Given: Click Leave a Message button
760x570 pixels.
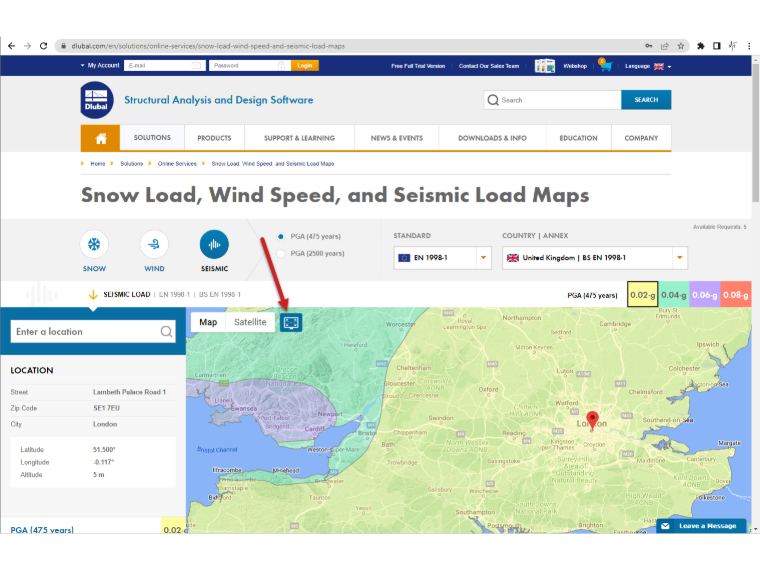Looking at the screenshot, I should tap(701, 526).
